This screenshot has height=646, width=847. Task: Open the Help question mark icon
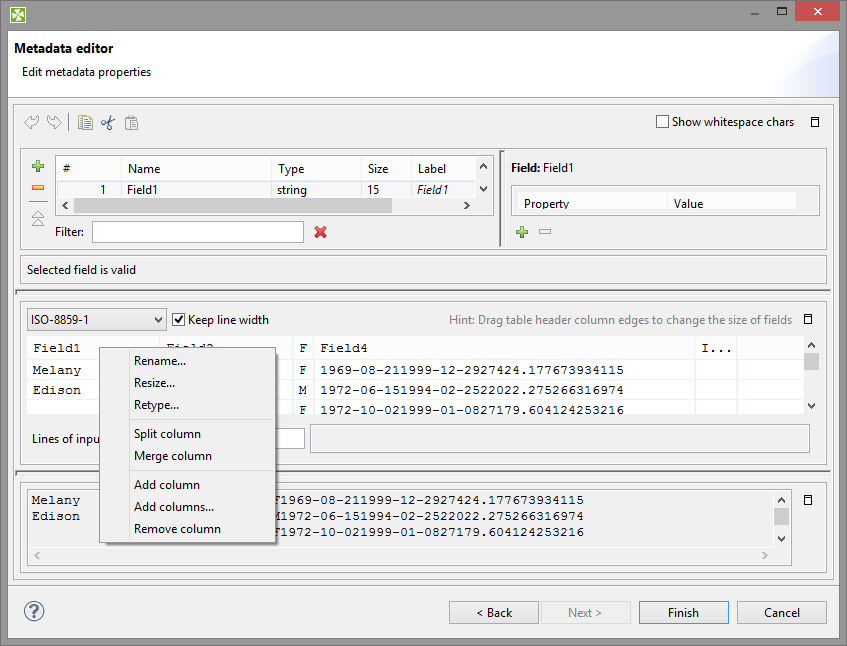[x=34, y=612]
